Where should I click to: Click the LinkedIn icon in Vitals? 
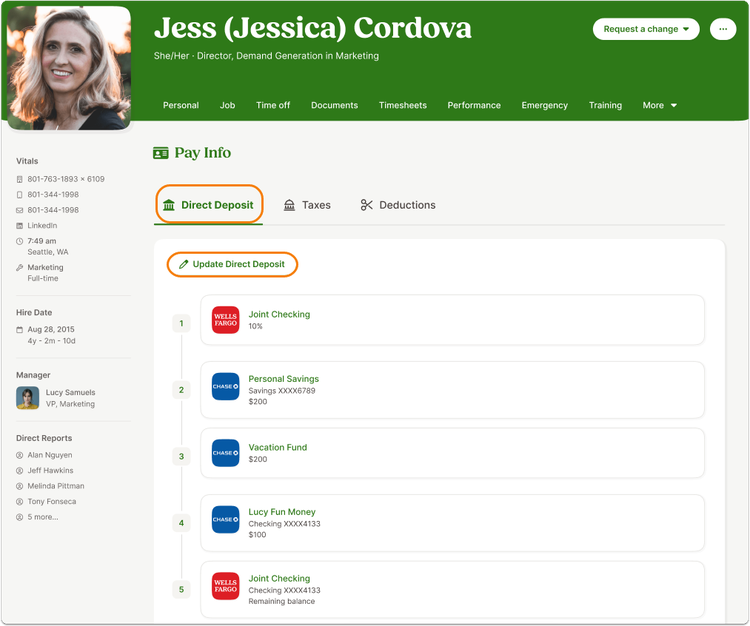20,226
